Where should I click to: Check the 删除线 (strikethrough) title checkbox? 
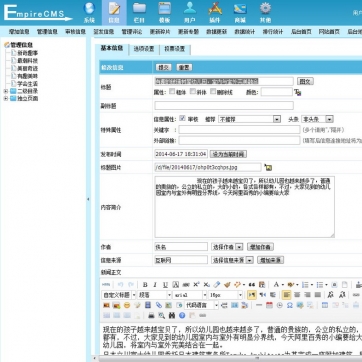coord(213,91)
